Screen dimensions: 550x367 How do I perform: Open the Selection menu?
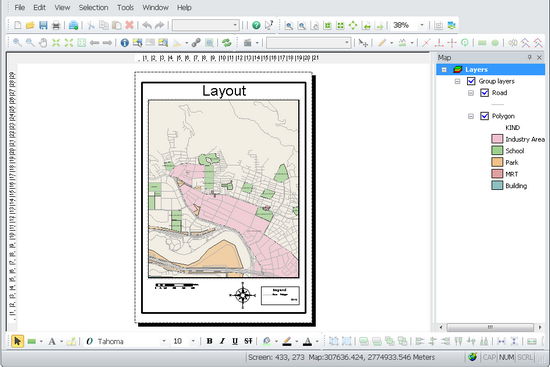(93, 7)
